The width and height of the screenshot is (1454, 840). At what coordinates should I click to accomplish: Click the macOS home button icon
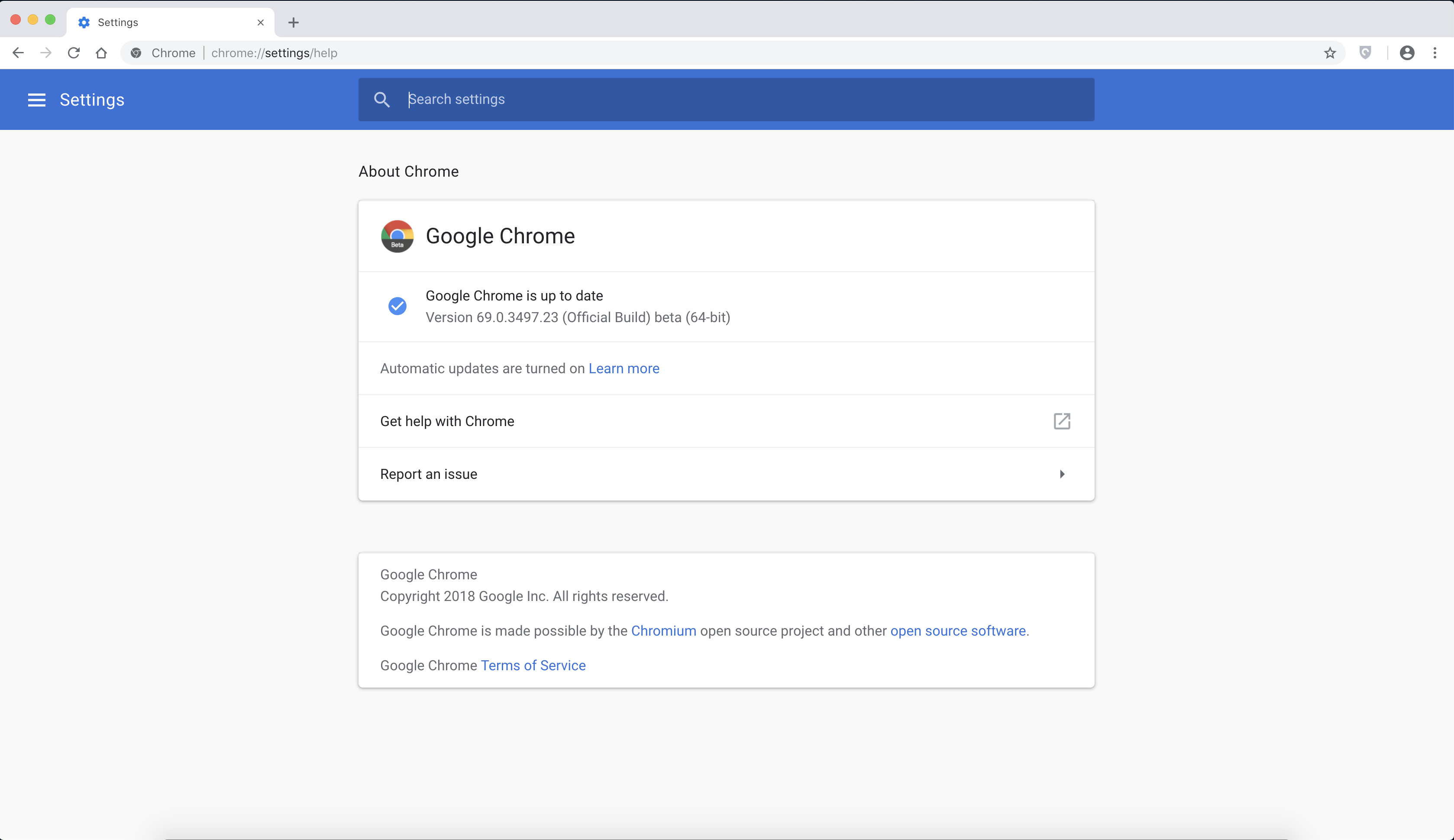point(100,53)
